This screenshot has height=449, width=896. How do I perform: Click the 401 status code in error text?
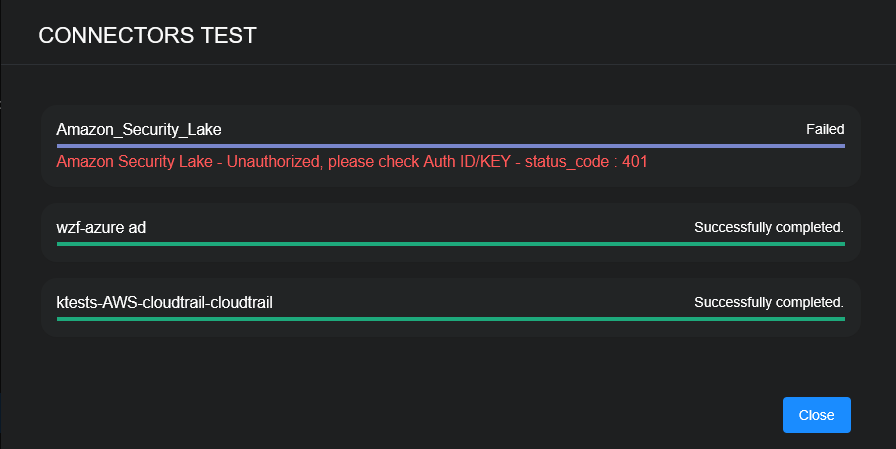(x=635, y=161)
